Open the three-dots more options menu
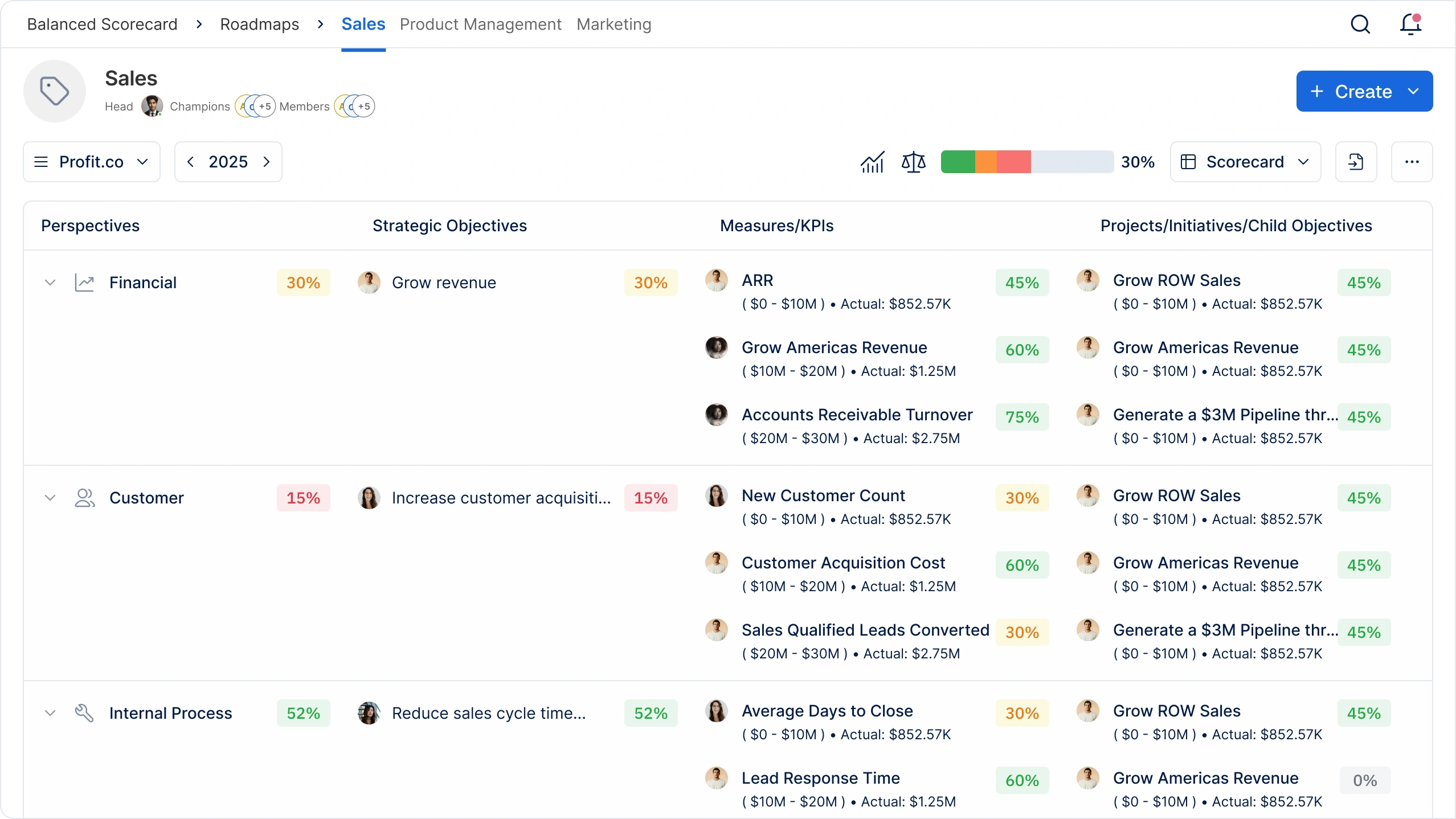Screen dimensions: 1456x819 (1412, 162)
